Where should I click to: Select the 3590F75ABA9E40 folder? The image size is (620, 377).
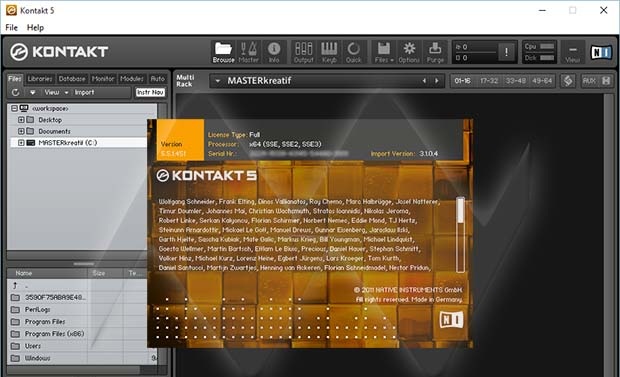click(55, 297)
